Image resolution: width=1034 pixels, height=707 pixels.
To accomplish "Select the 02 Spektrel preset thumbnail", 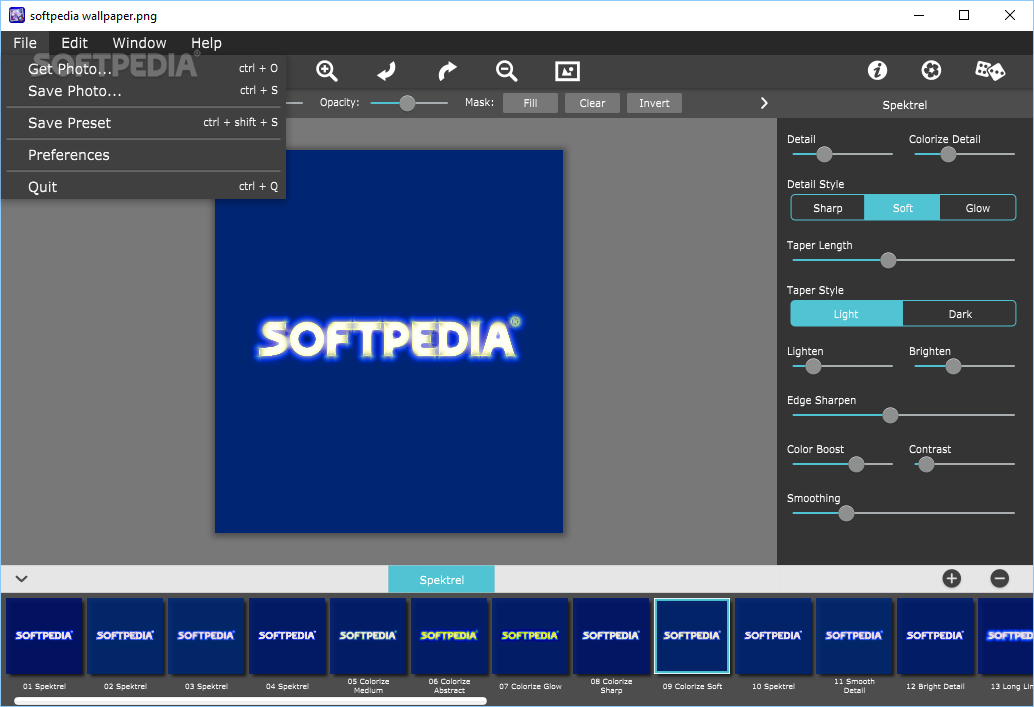I will (125, 636).
